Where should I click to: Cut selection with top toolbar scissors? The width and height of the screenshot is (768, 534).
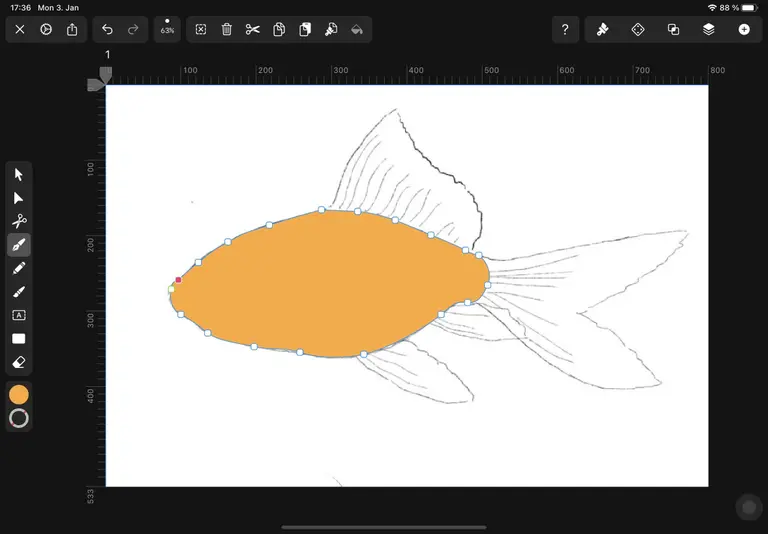pyautogui.click(x=253, y=30)
